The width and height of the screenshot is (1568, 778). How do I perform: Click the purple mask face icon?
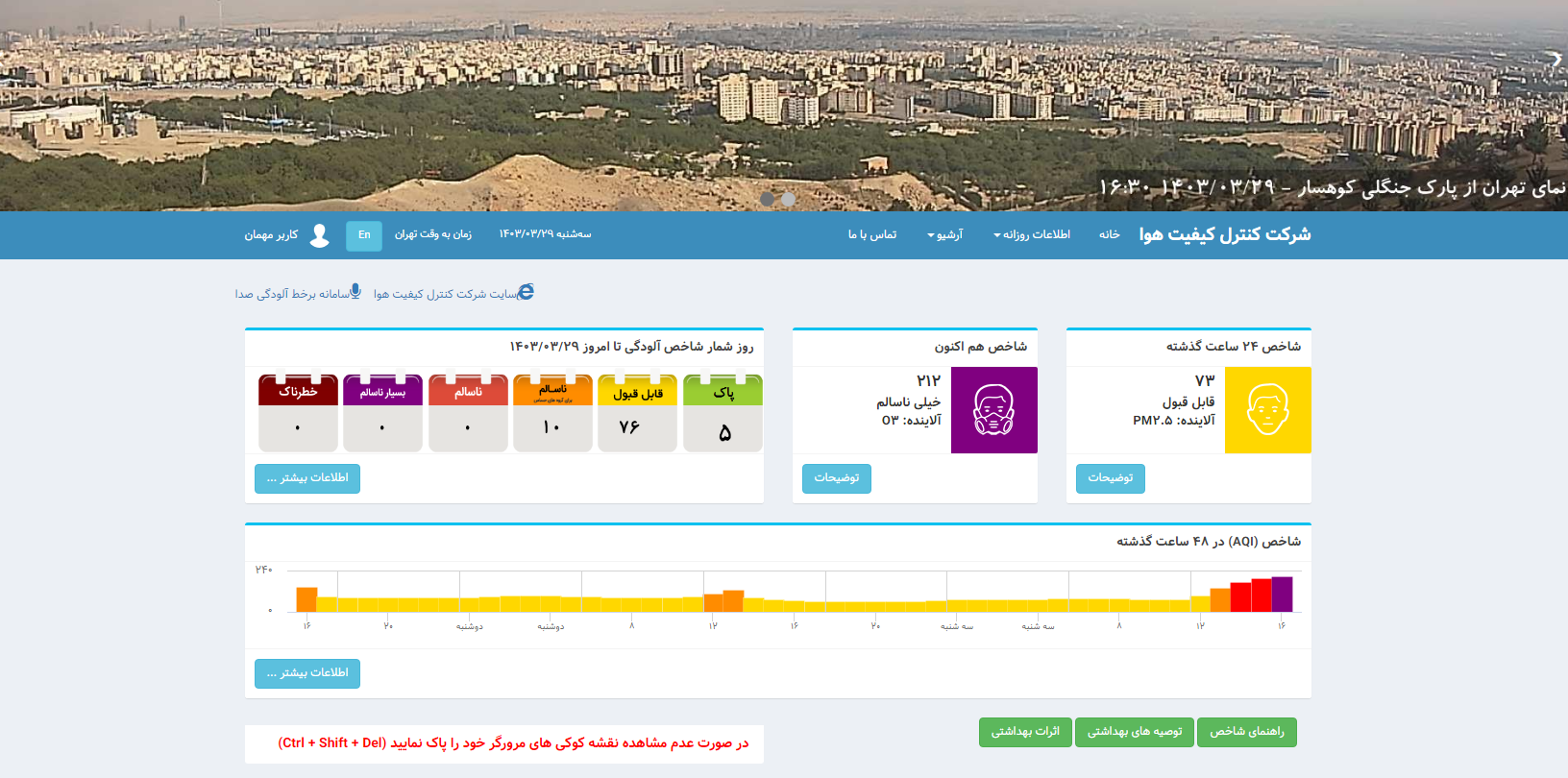point(993,410)
